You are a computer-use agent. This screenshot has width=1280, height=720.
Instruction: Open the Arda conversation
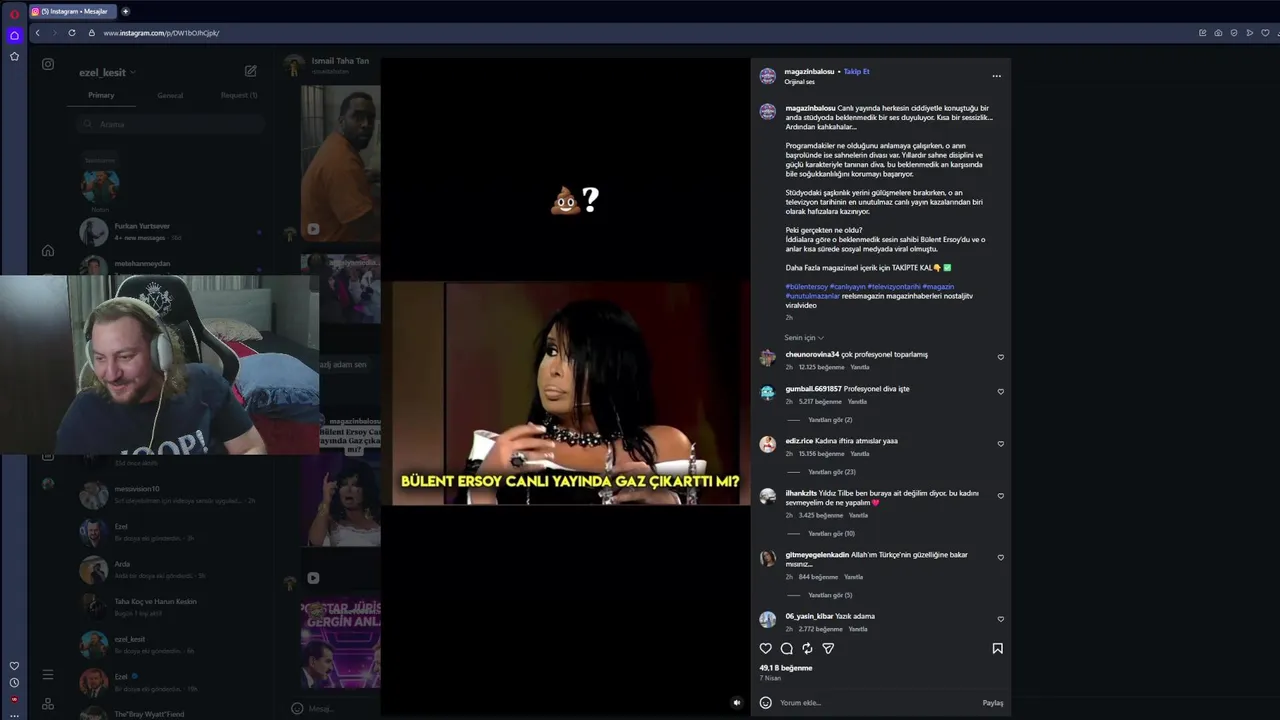pyautogui.click(x=170, y=569)
